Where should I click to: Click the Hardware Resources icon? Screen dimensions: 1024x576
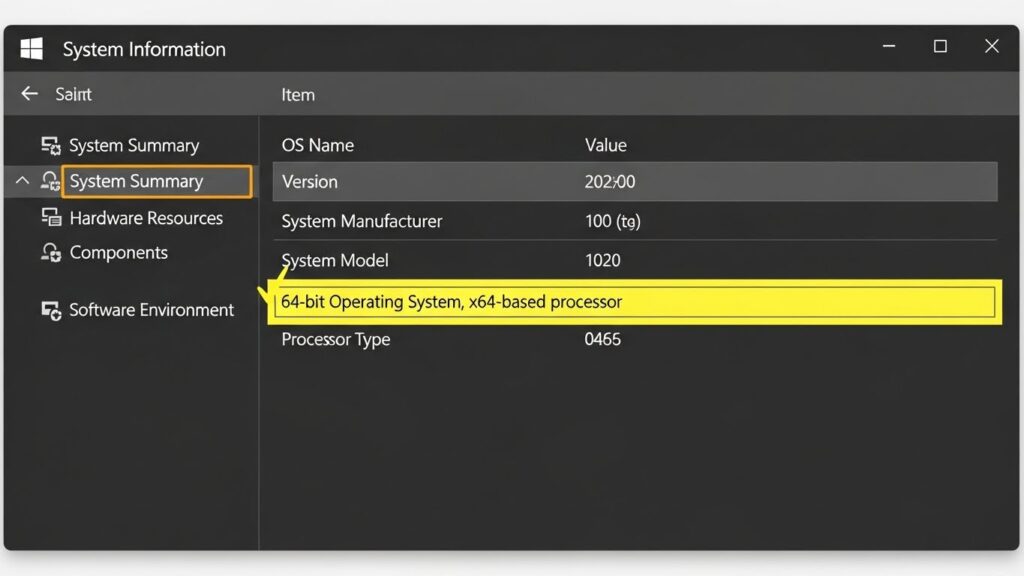pos(51,218)
